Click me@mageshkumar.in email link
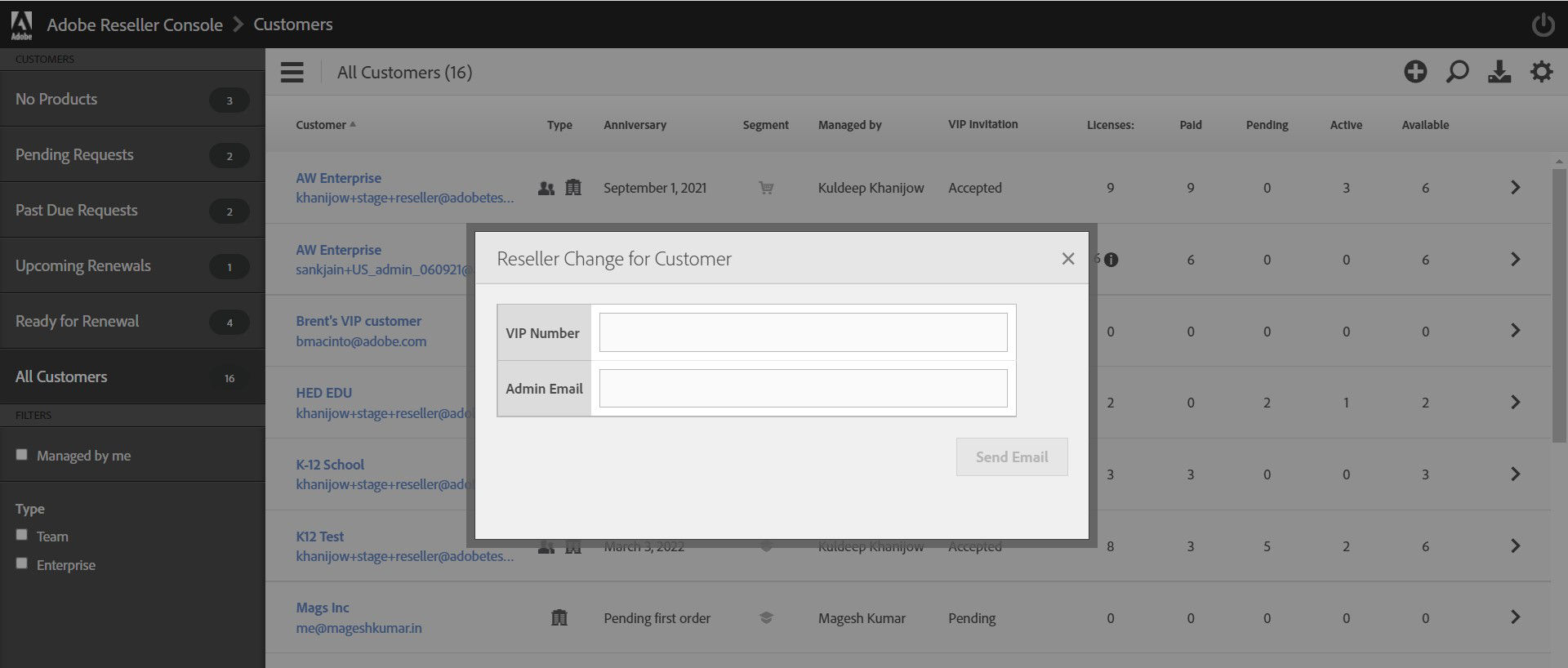The image size is (1568, 668). tap(359, 628)
